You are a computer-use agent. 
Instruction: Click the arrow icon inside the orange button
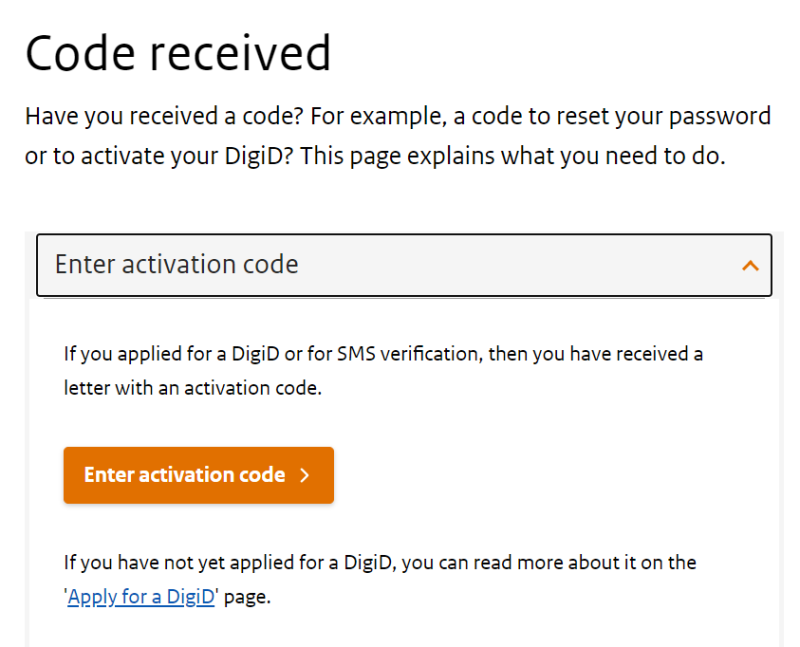pyautogui.click(x=305, y=475)
